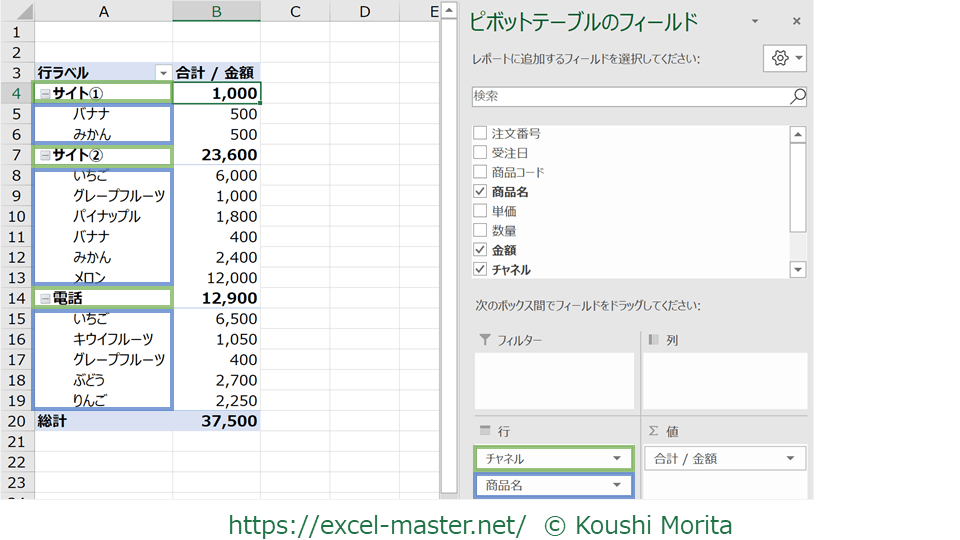This screenshot has width=960, height=540.
Task: Open the 合計 / 金額 value field dropdown
Action: coord(790,459)
